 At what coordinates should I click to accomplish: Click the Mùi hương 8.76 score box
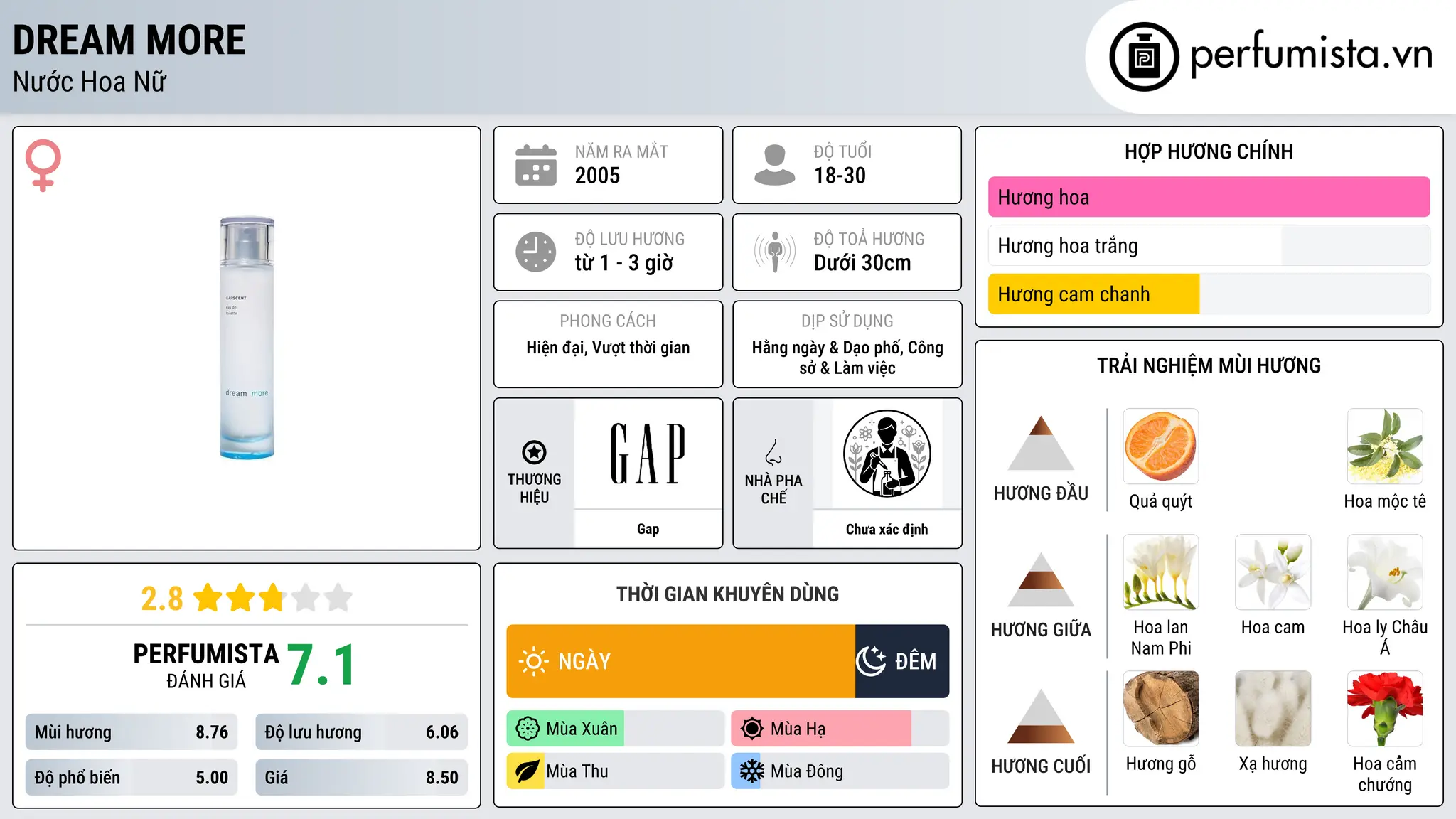(132, 732)
